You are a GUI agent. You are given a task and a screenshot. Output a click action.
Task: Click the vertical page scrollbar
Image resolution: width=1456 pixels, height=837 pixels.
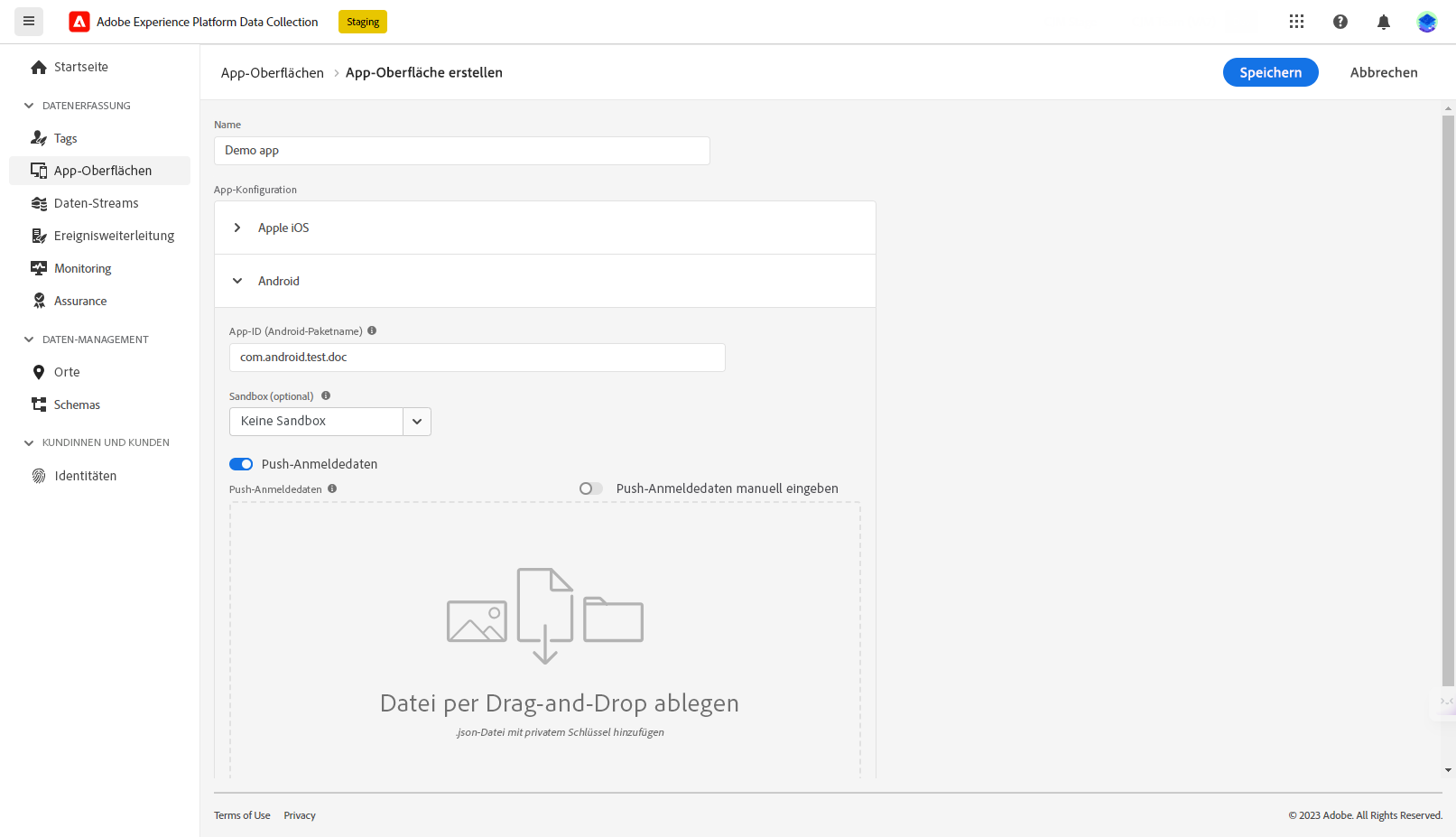point(1448,397)
